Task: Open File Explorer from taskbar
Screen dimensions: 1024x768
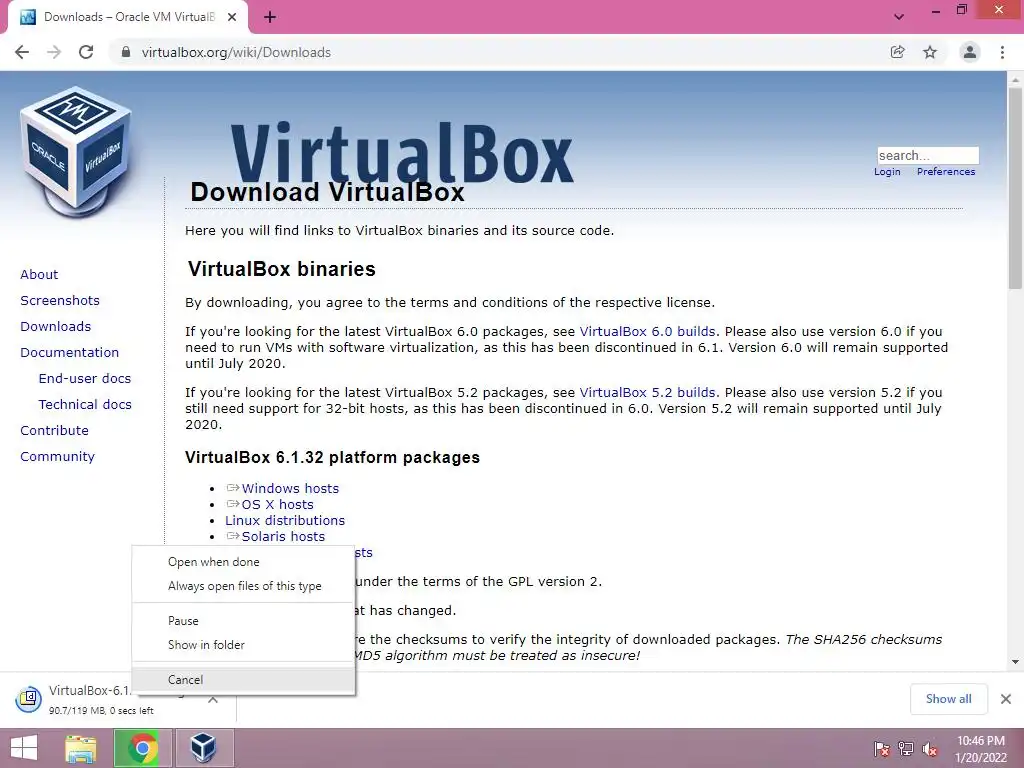Action: tap(80, 748)
